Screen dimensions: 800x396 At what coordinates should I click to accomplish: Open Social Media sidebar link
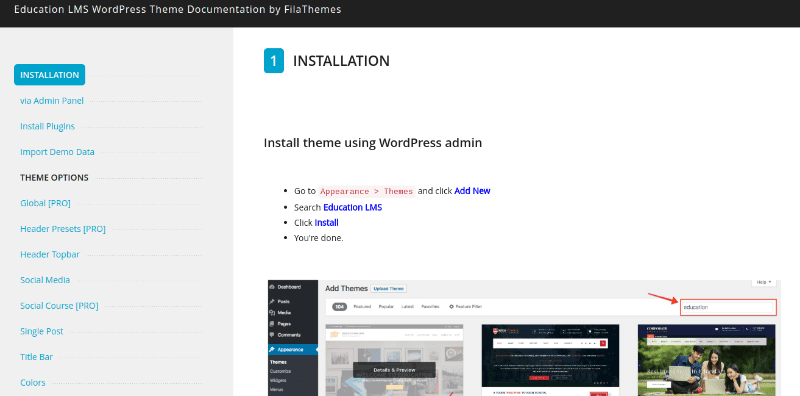pos(45,280)
